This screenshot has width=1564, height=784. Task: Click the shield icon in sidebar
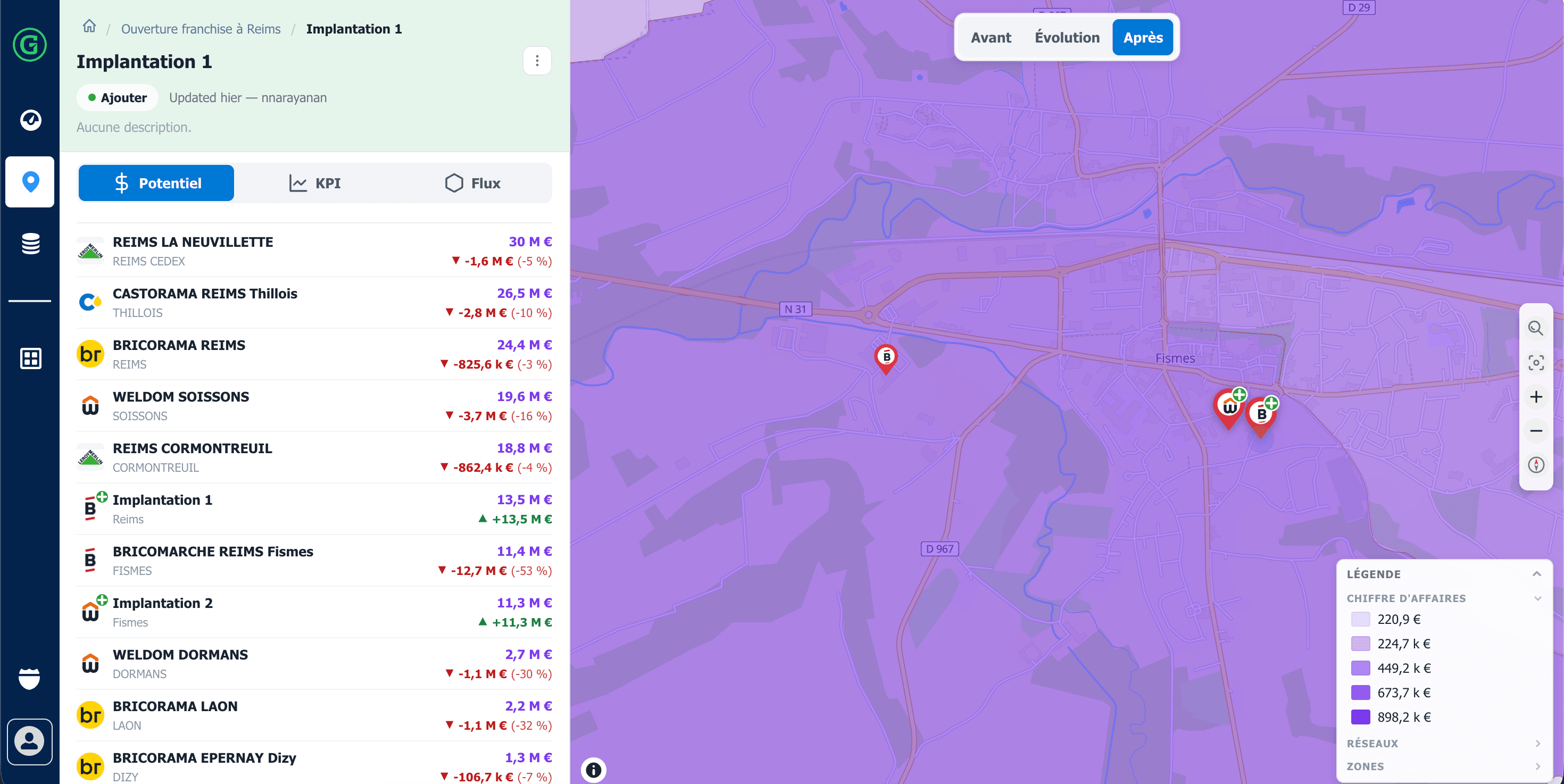(x=30, y=678)
